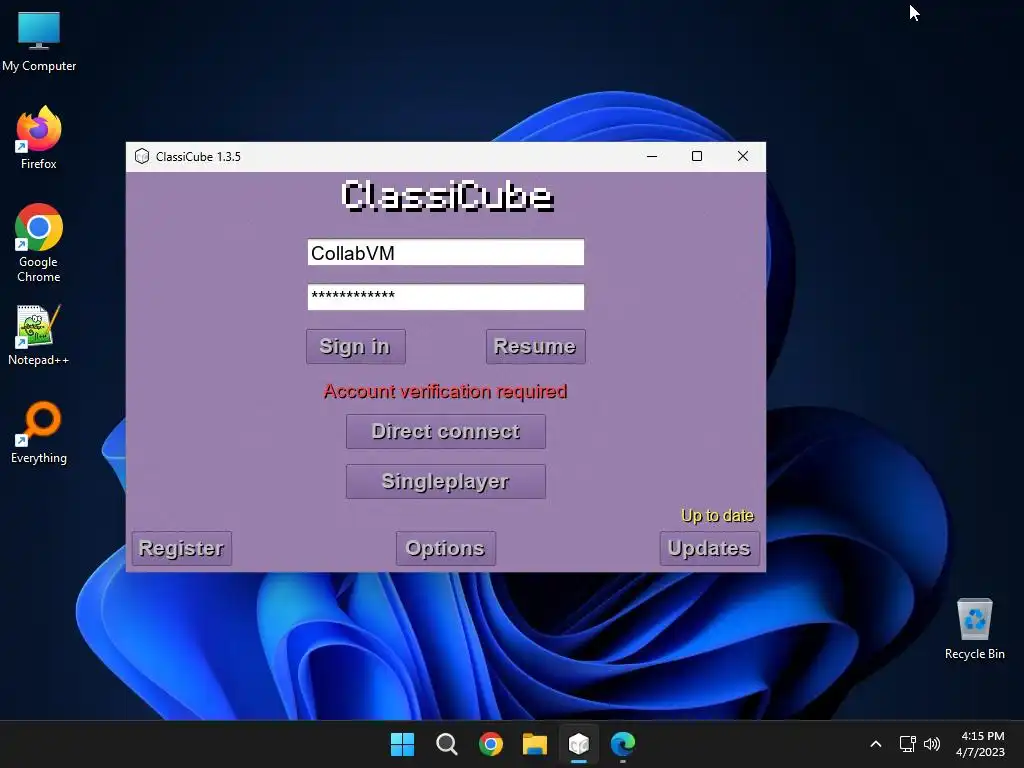Click the Windows Start button

[402, 744]
